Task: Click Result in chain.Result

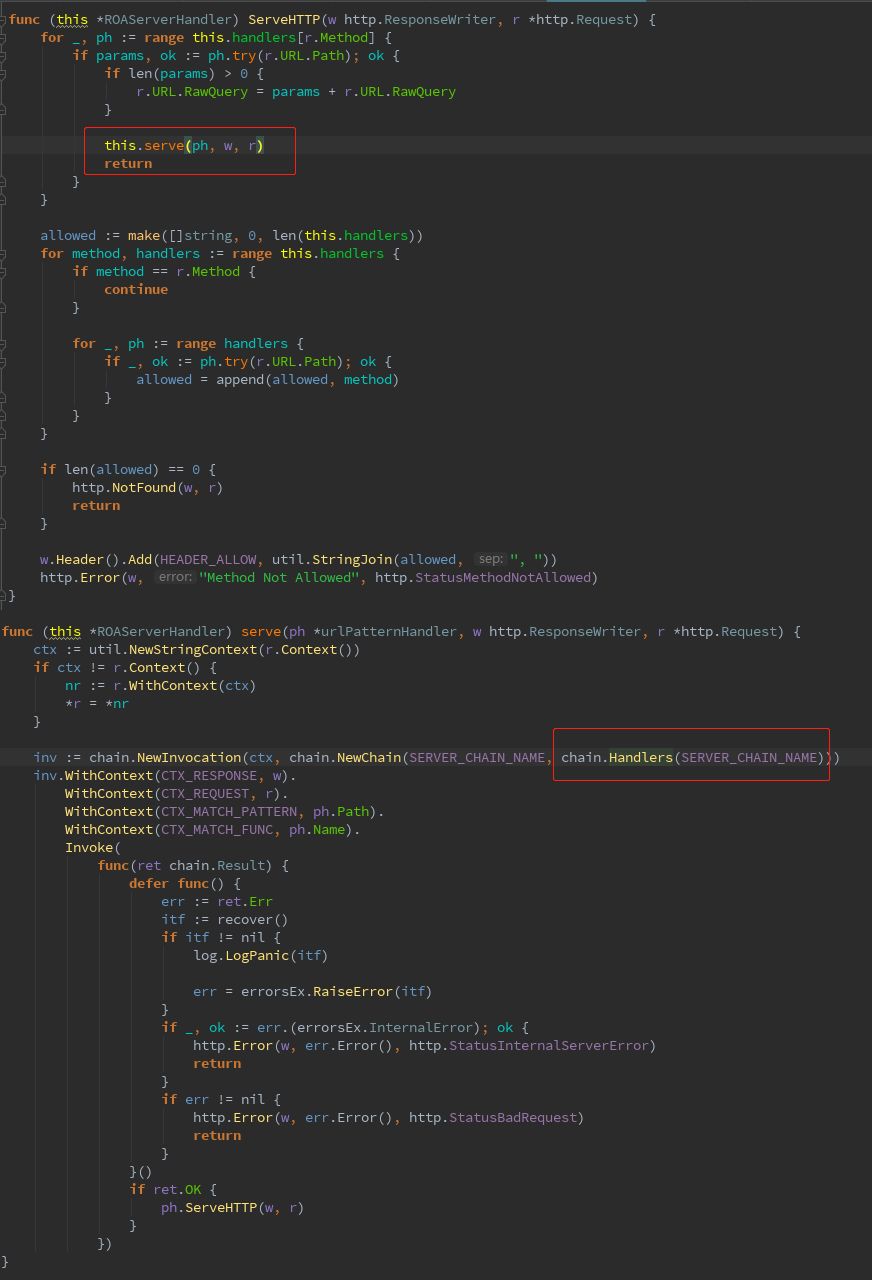Action: (x=240, y=865)
